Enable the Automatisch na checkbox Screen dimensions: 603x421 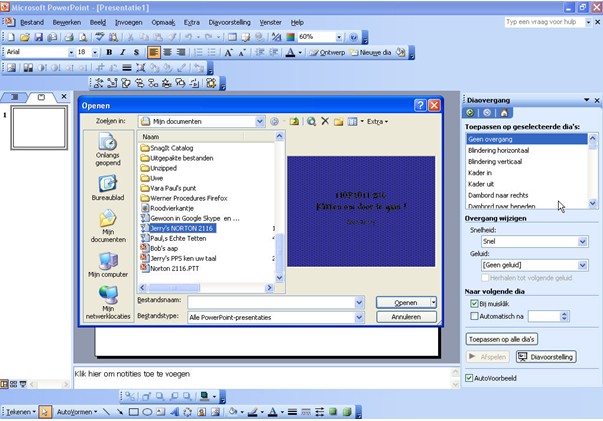[x=474, y=316]
